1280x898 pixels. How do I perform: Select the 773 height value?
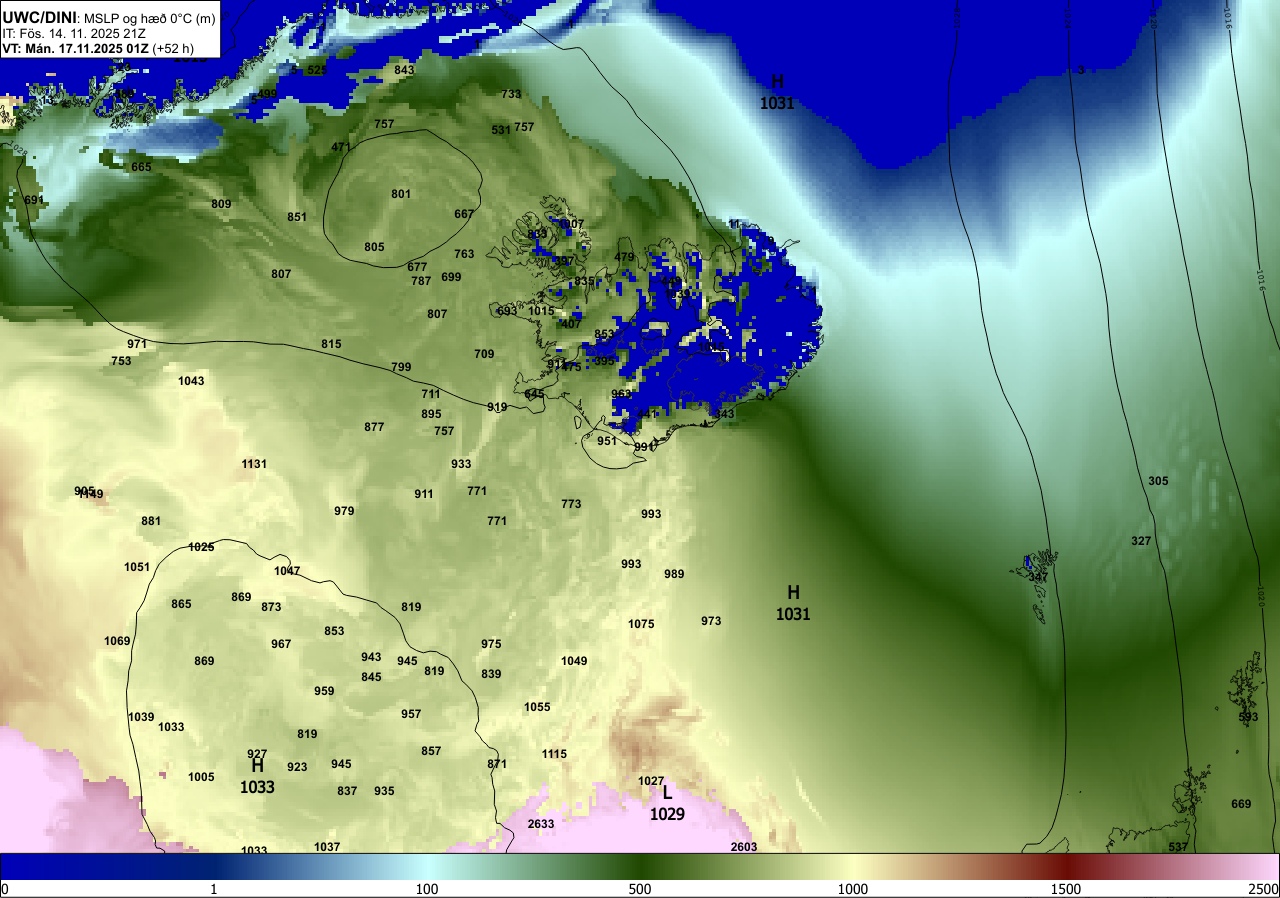point(571,504)
